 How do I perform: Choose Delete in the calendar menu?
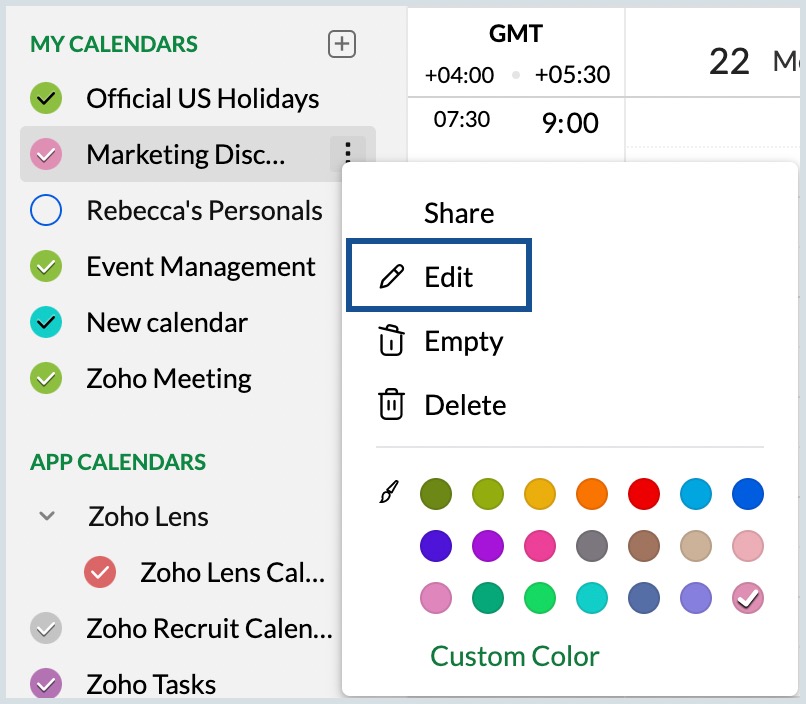click(x=465, y=405)
